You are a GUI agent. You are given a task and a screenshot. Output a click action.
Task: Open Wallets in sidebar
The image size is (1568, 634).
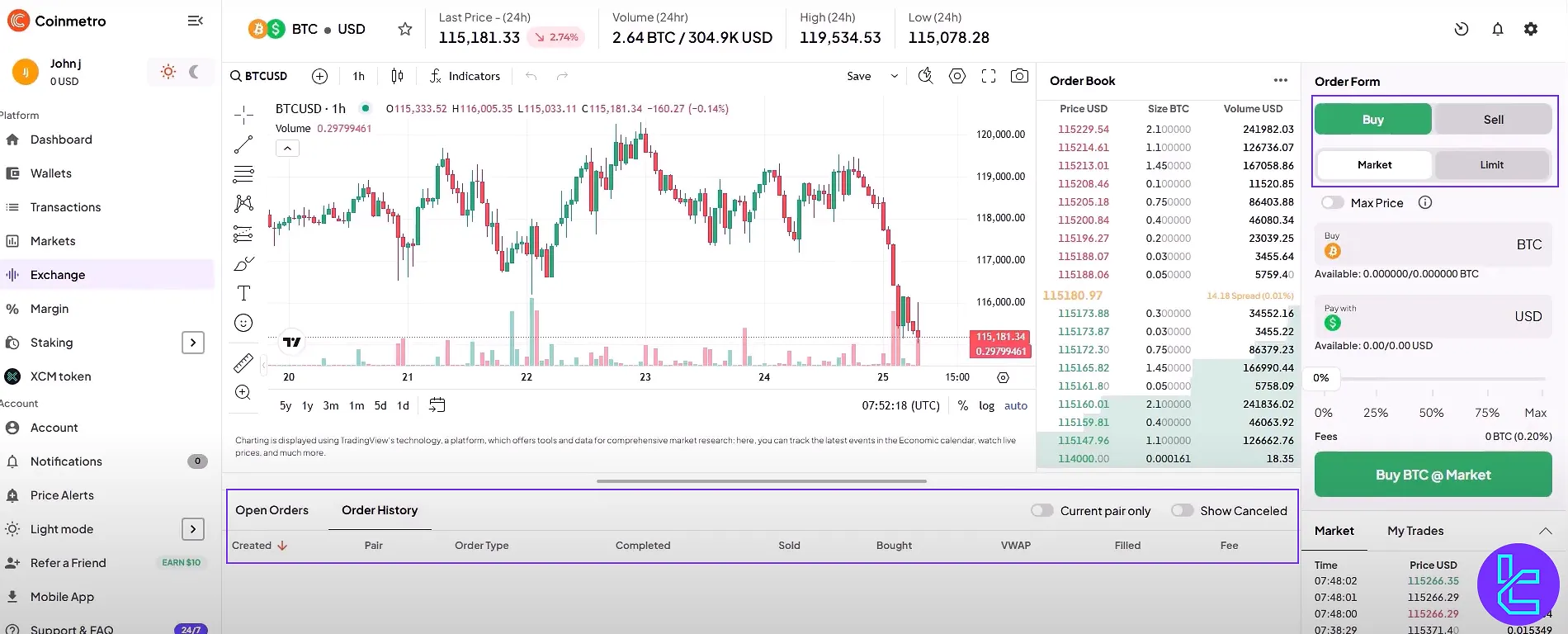coord(51,173)
